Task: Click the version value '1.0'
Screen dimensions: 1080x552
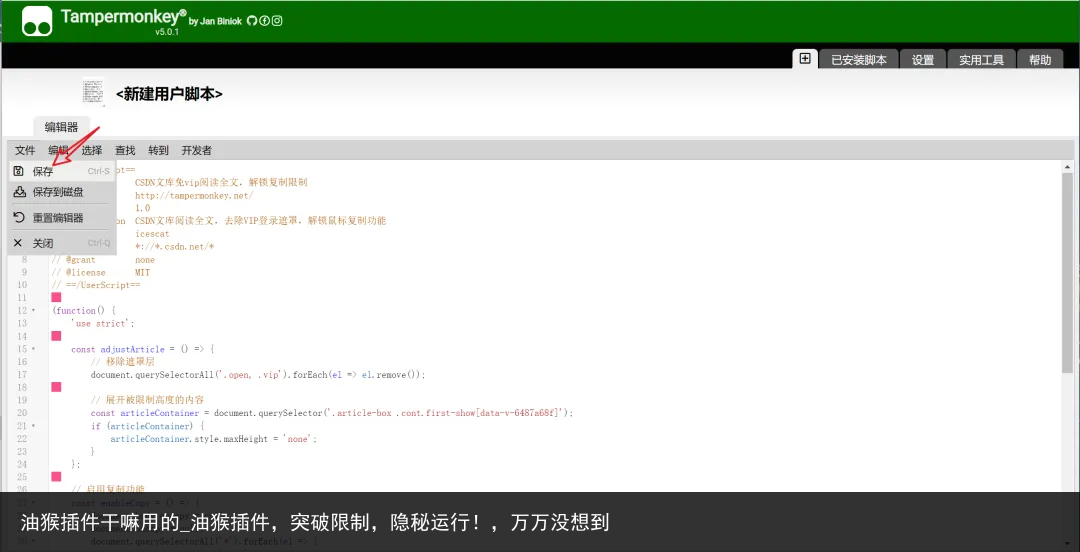Action: coord(143,208)
